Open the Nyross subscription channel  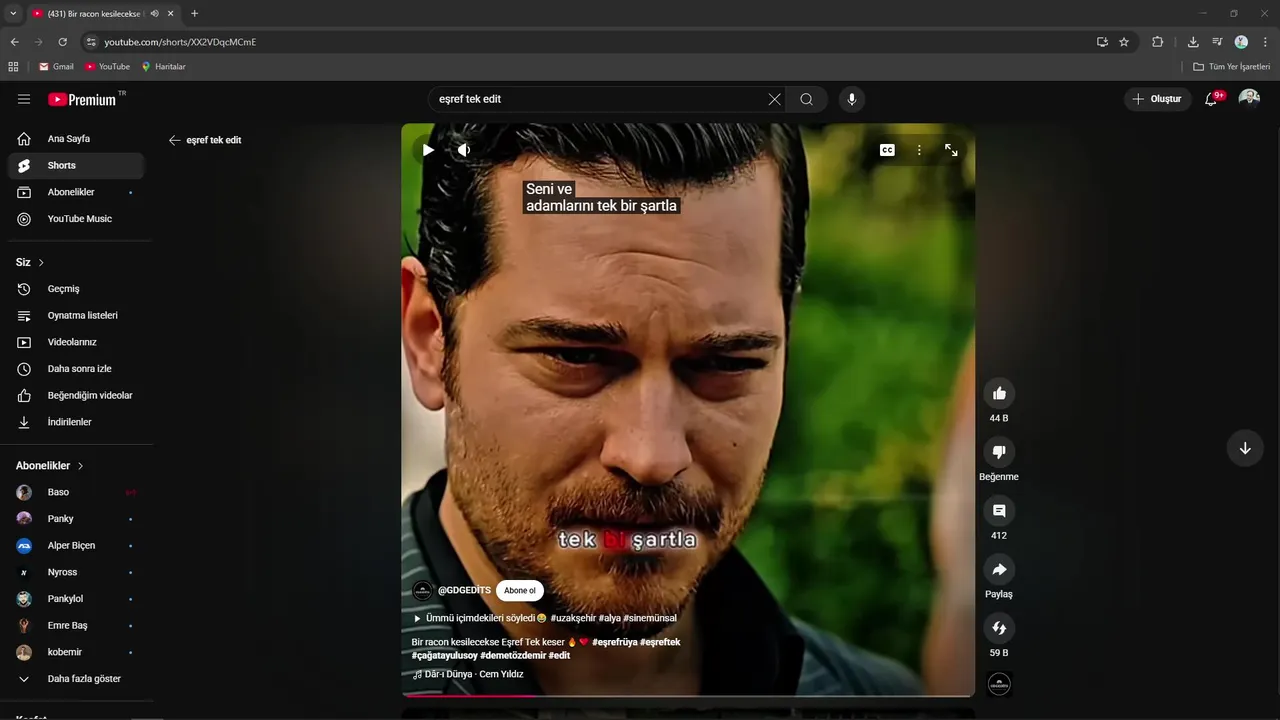pos(76,572)
